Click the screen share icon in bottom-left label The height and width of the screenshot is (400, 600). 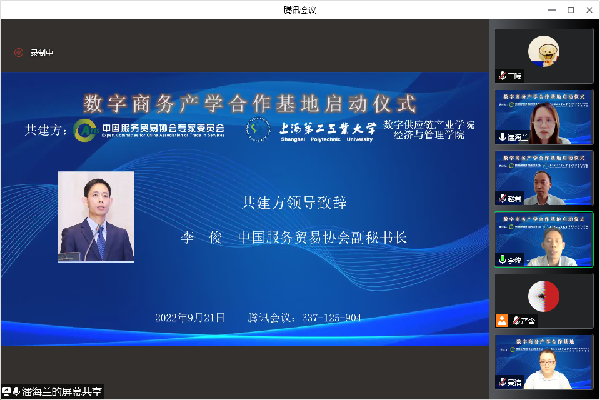(7, 391)
